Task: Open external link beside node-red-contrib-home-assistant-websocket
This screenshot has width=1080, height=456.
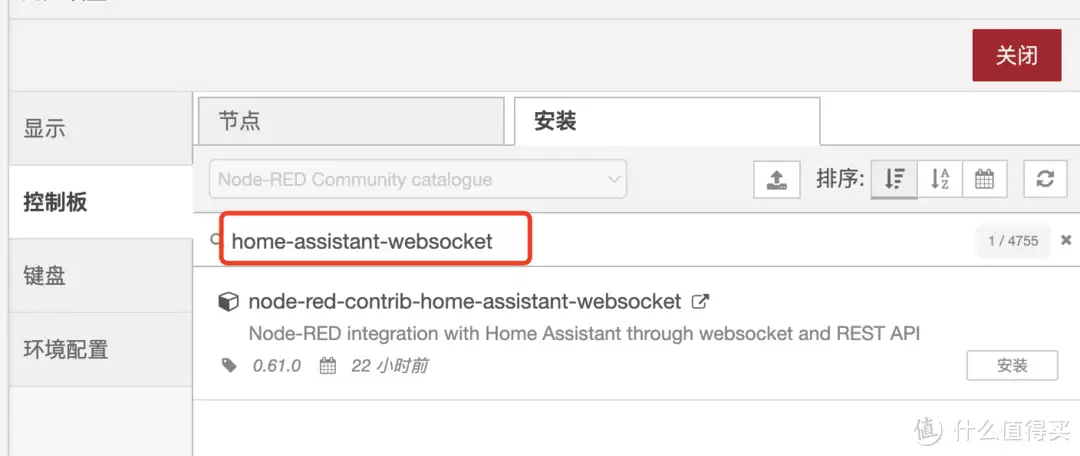Action: pos(700,301)
